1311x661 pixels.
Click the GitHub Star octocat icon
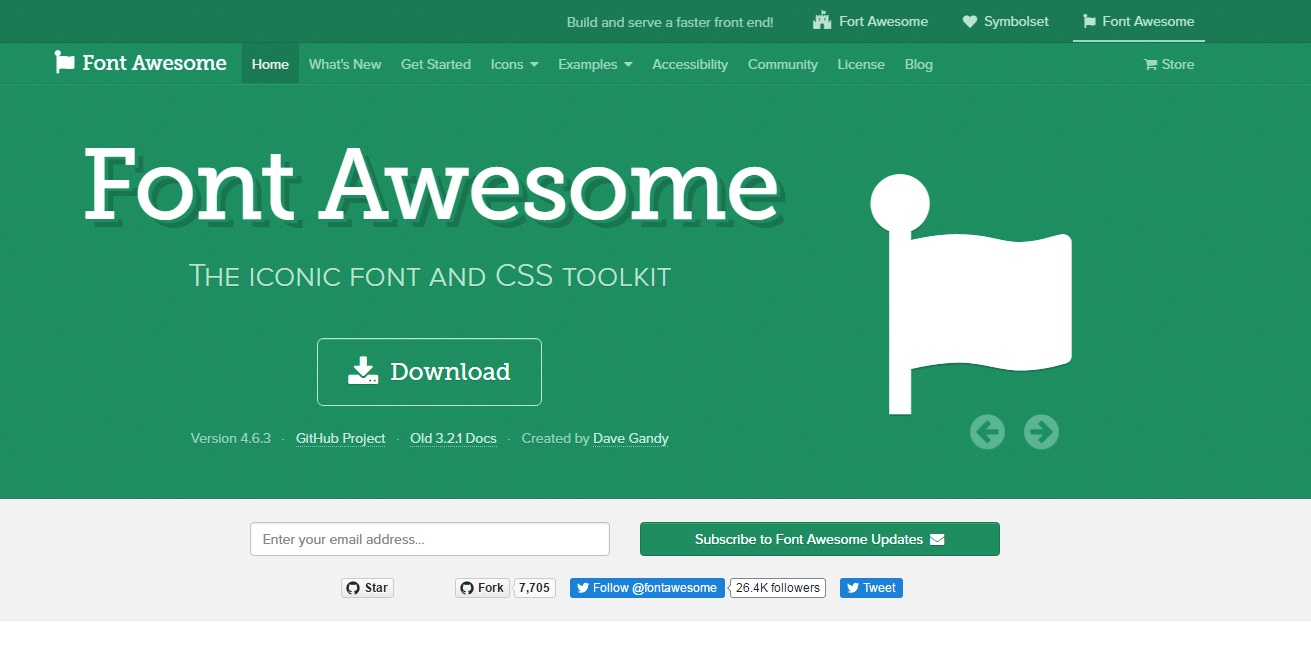[x=353, y=588]
